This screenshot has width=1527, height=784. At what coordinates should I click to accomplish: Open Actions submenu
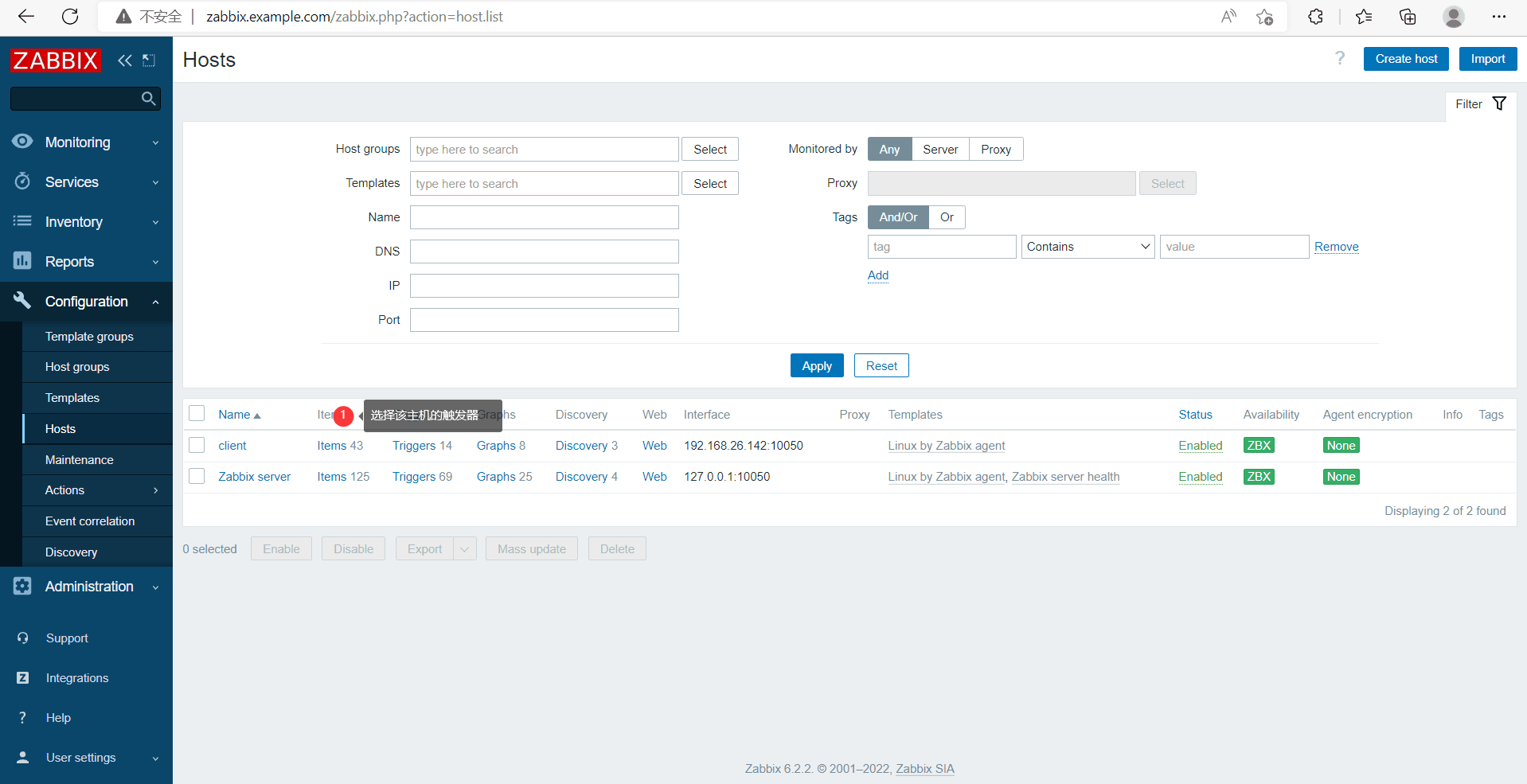97,490
